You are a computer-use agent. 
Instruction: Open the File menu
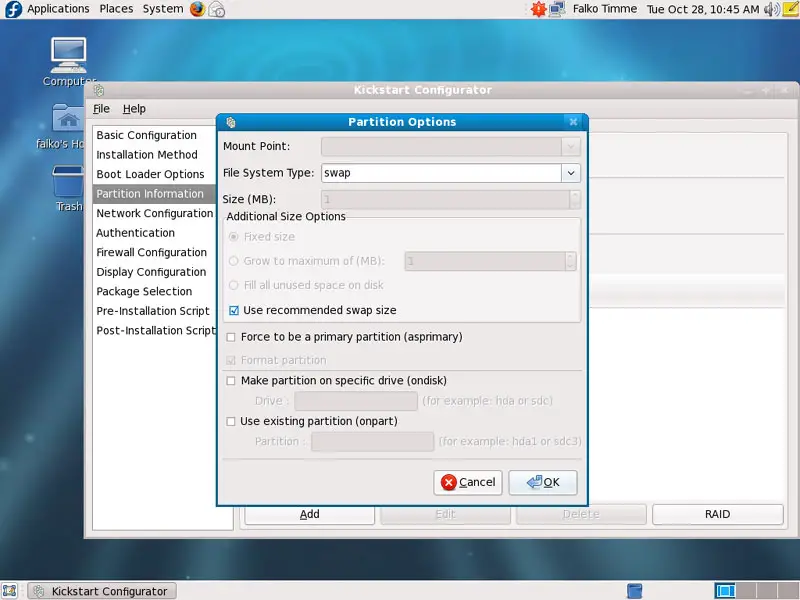[x=101, y=109]
